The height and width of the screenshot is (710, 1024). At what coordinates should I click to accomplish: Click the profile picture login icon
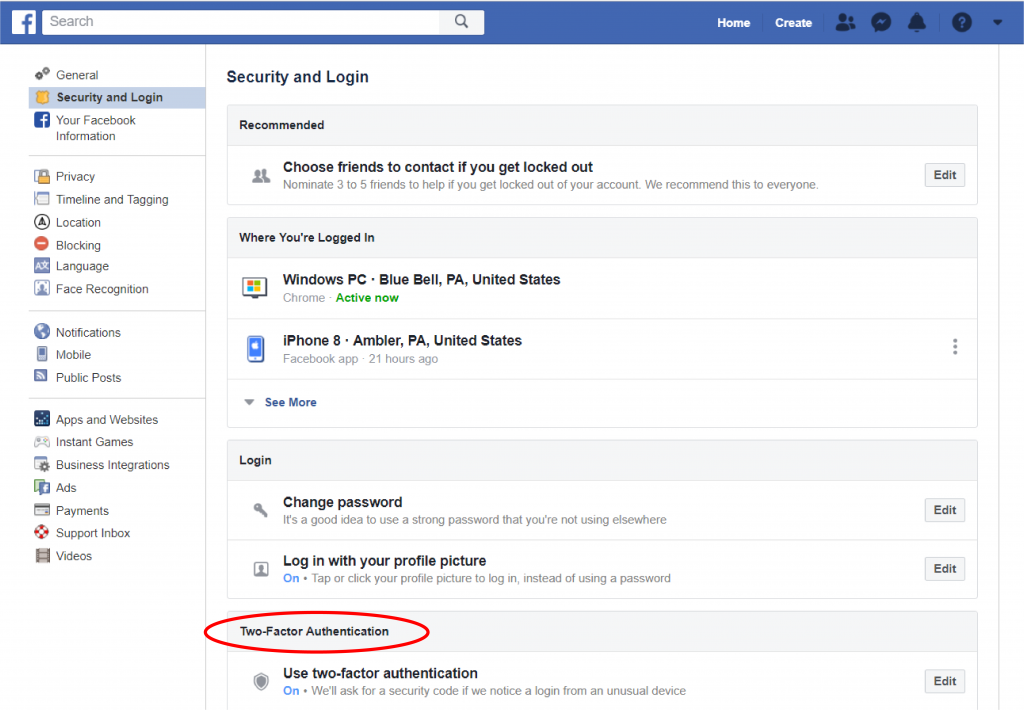point(261,569)
